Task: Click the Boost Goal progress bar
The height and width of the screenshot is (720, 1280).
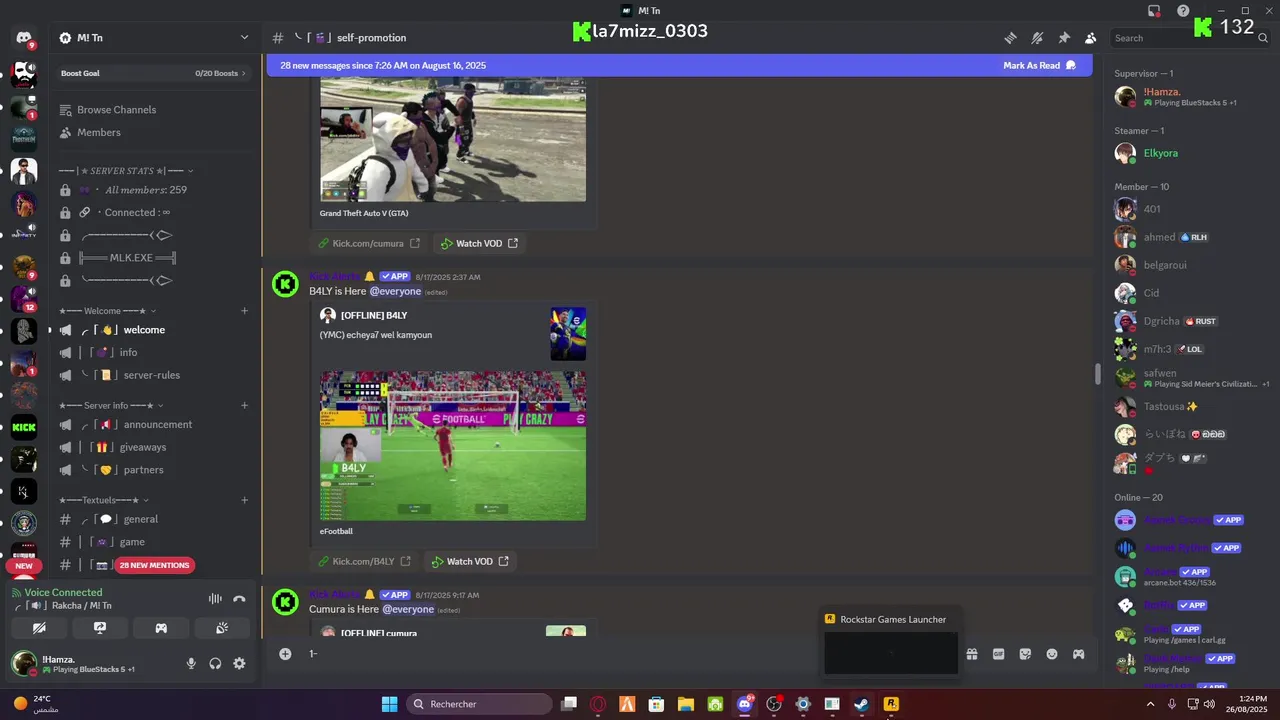Action: 155,73
